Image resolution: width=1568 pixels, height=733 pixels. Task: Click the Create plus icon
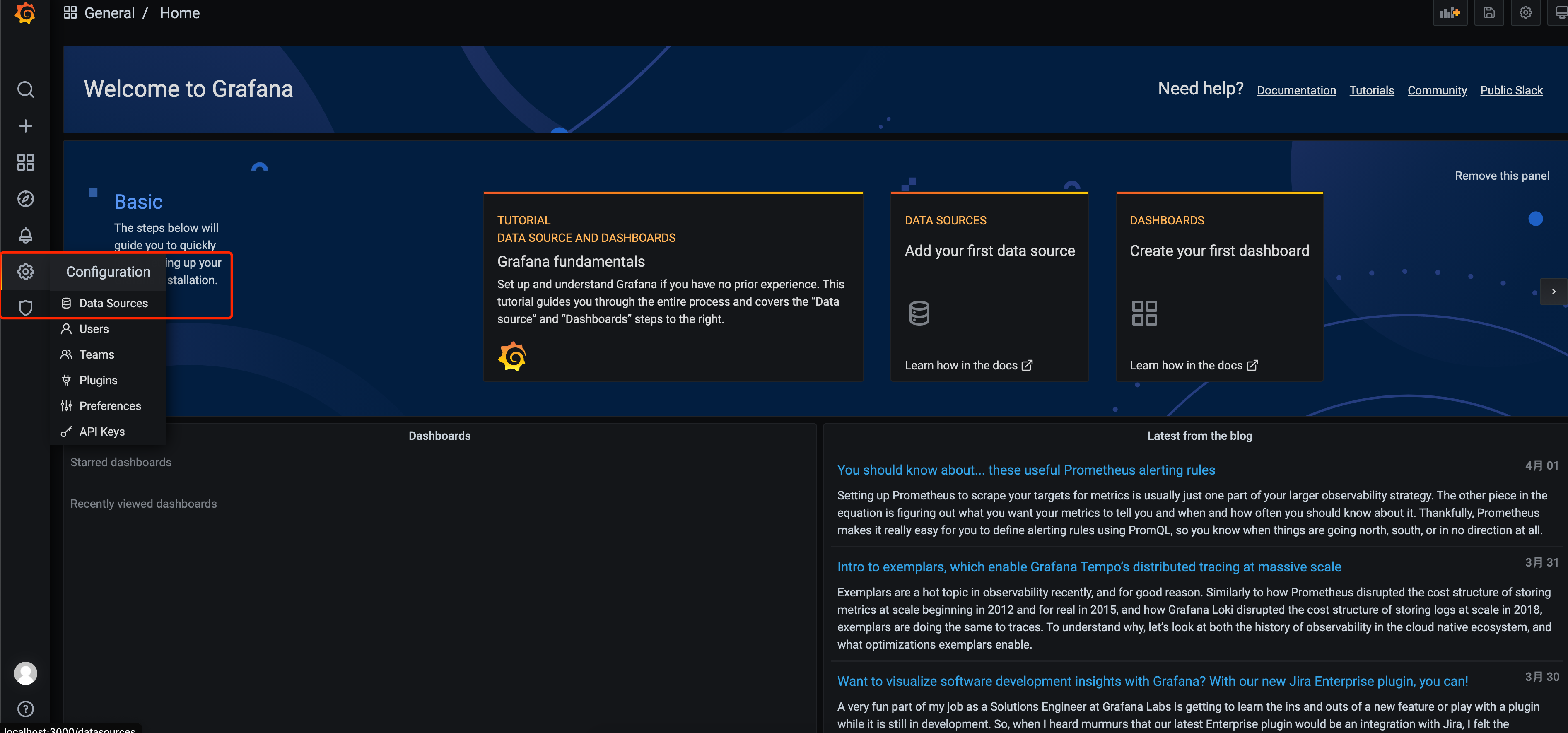point(25,126)
